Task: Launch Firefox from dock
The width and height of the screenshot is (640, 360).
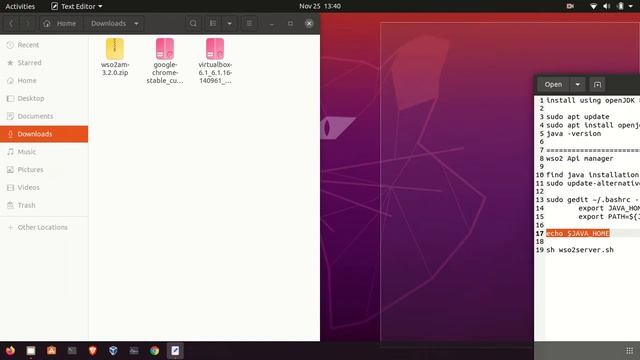Action: 10,351
